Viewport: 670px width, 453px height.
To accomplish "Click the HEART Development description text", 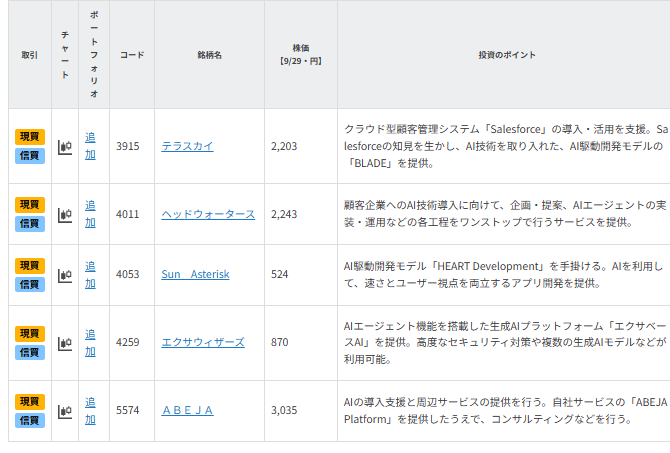I will tap(503, 274).
